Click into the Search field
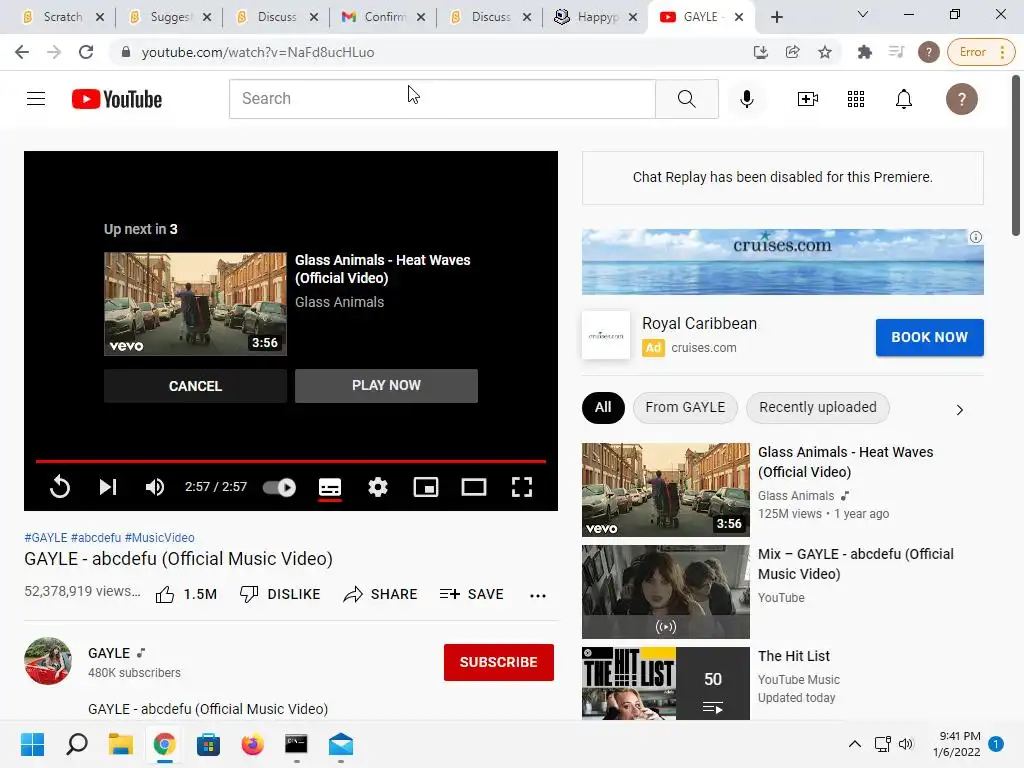The height and width of the screenshot is (768, 1024). (x=442, y=99)
